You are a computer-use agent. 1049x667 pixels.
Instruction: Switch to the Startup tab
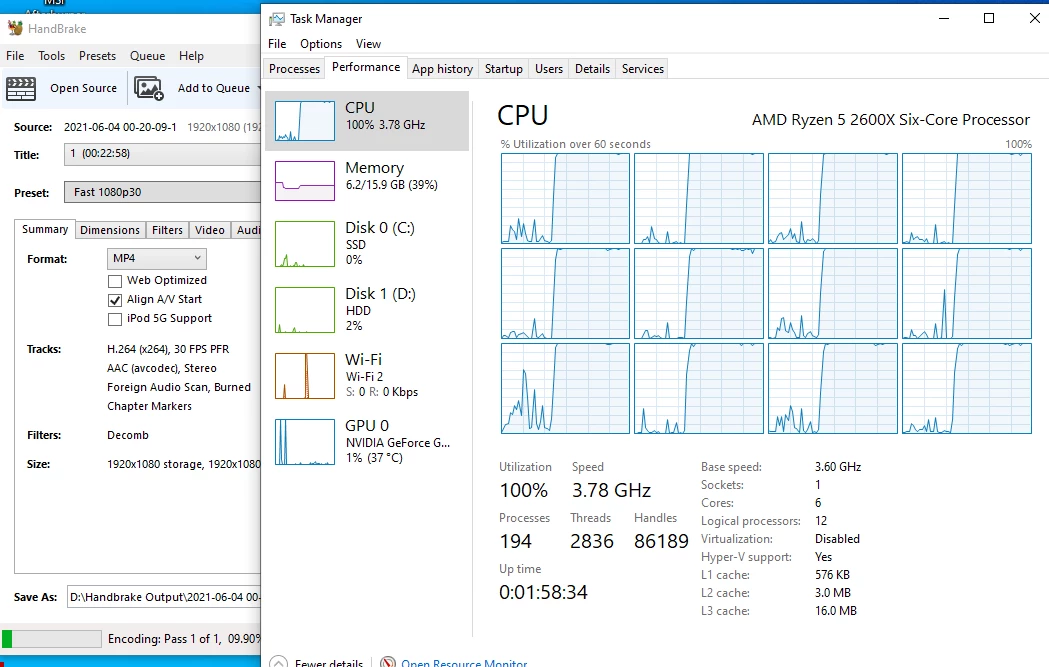[x=504, y=69]
